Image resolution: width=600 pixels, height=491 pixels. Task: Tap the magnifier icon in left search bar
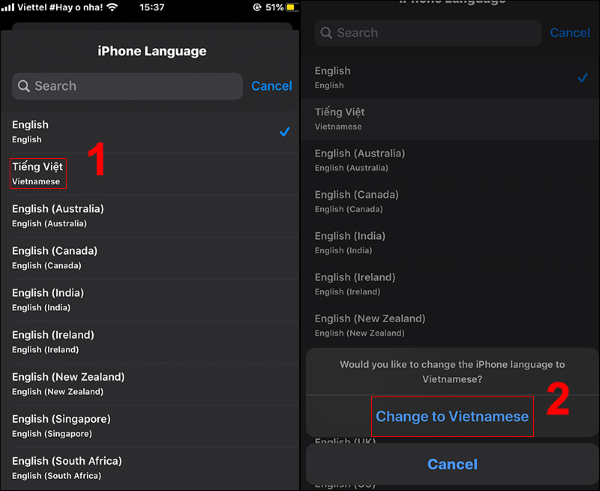click(25, 87)
